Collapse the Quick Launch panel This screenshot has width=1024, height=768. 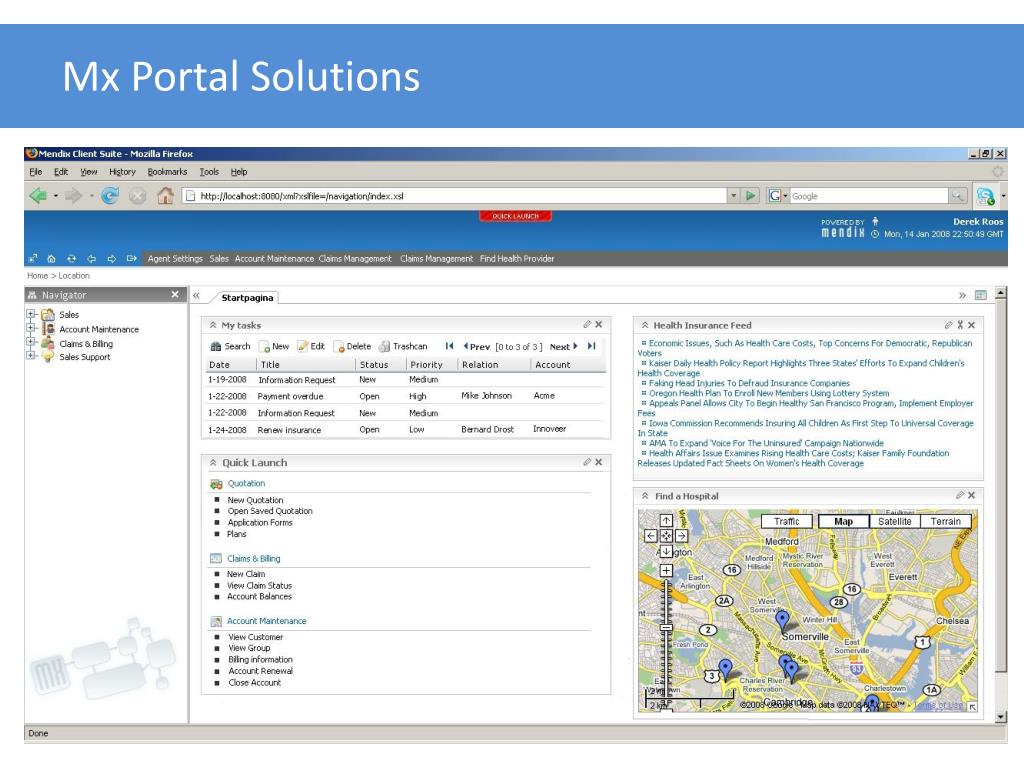tap(213, 462)
